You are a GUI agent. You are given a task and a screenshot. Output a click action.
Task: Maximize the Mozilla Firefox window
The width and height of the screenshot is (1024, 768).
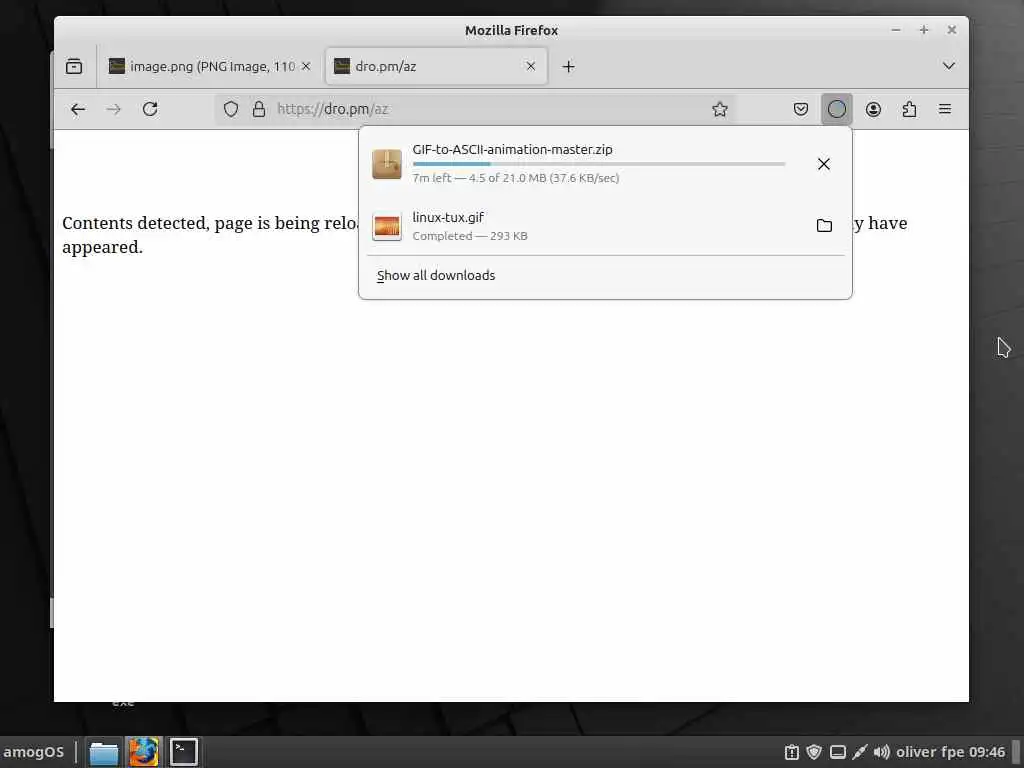(x=923, y=30)
